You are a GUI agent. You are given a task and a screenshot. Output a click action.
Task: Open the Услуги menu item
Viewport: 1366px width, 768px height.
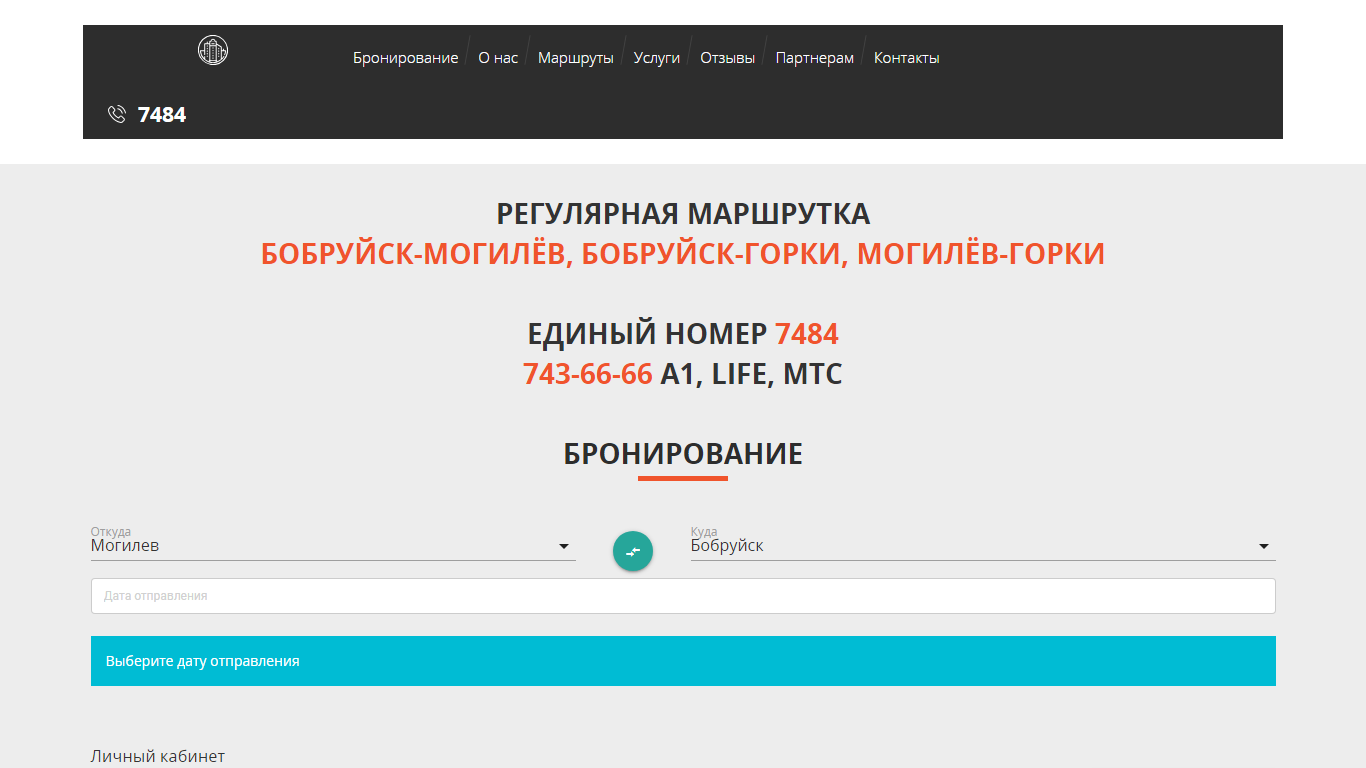point(657,58)
